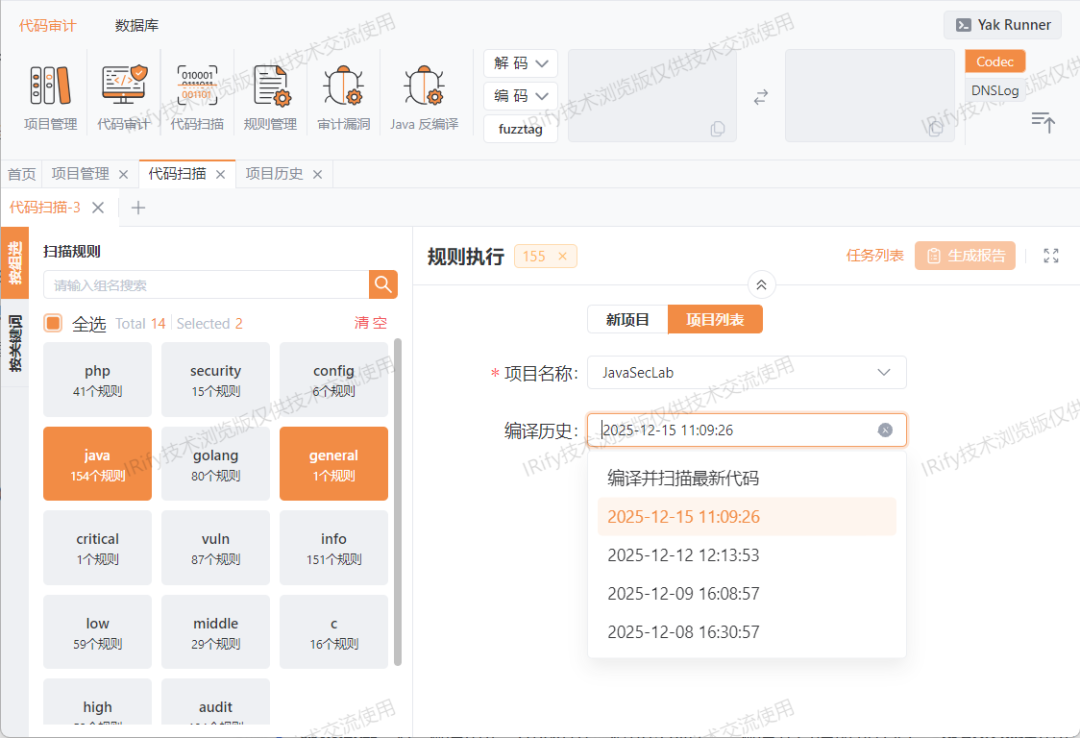Click the fuzztag button
The image size is (1080, 738).
point(520,129)
